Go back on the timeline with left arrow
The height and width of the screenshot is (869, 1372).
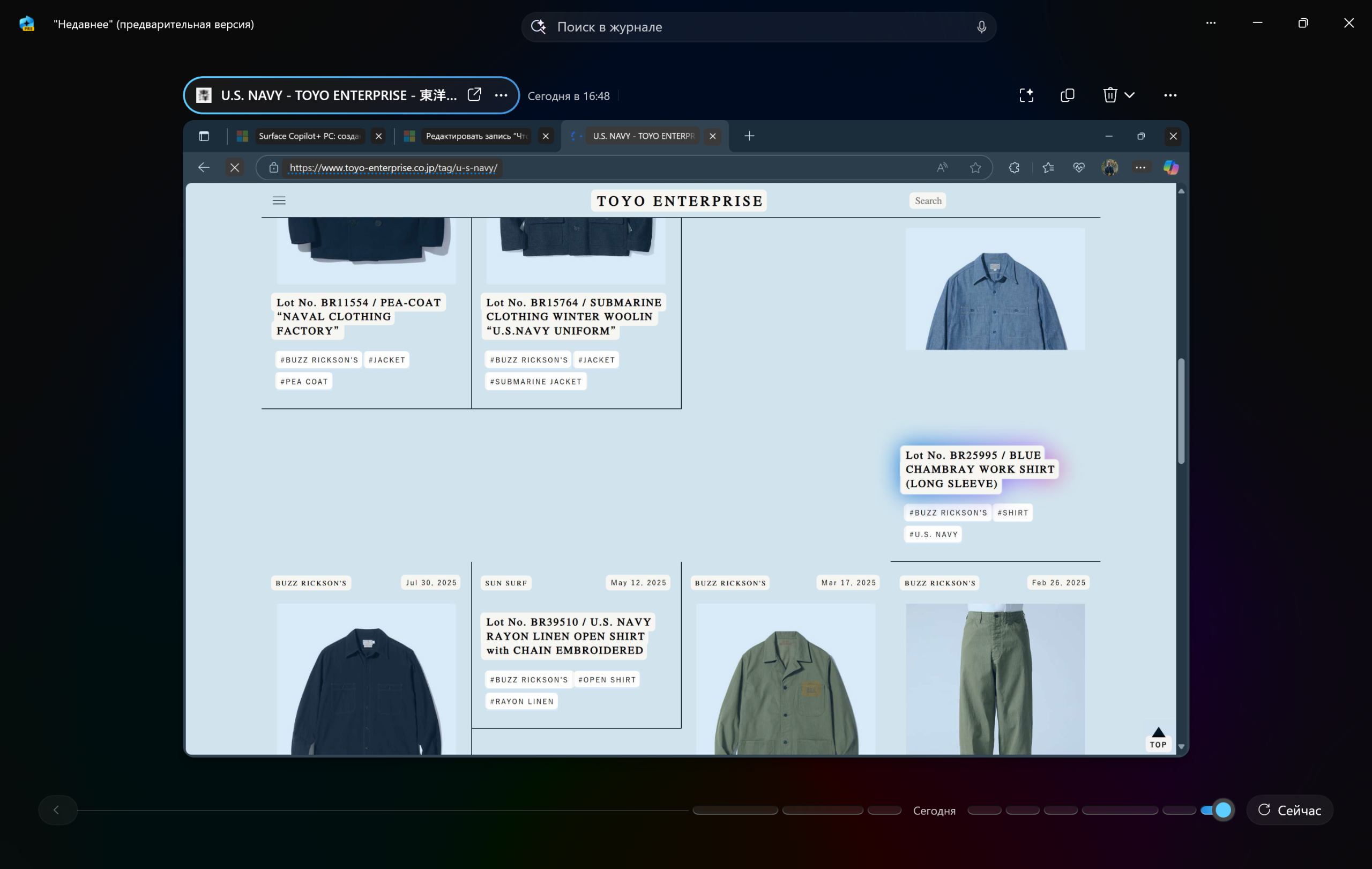tap(56, 809)
